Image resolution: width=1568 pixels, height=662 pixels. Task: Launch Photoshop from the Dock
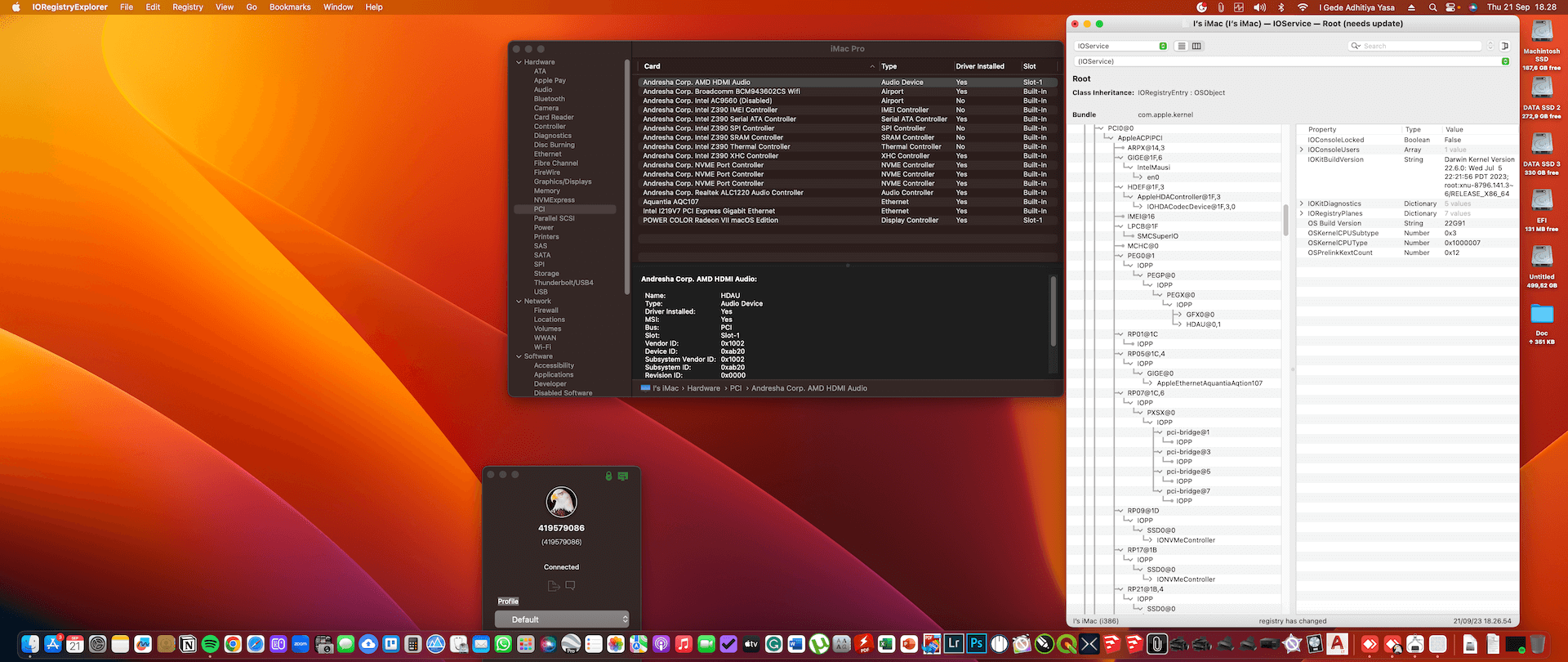point(976,644)
